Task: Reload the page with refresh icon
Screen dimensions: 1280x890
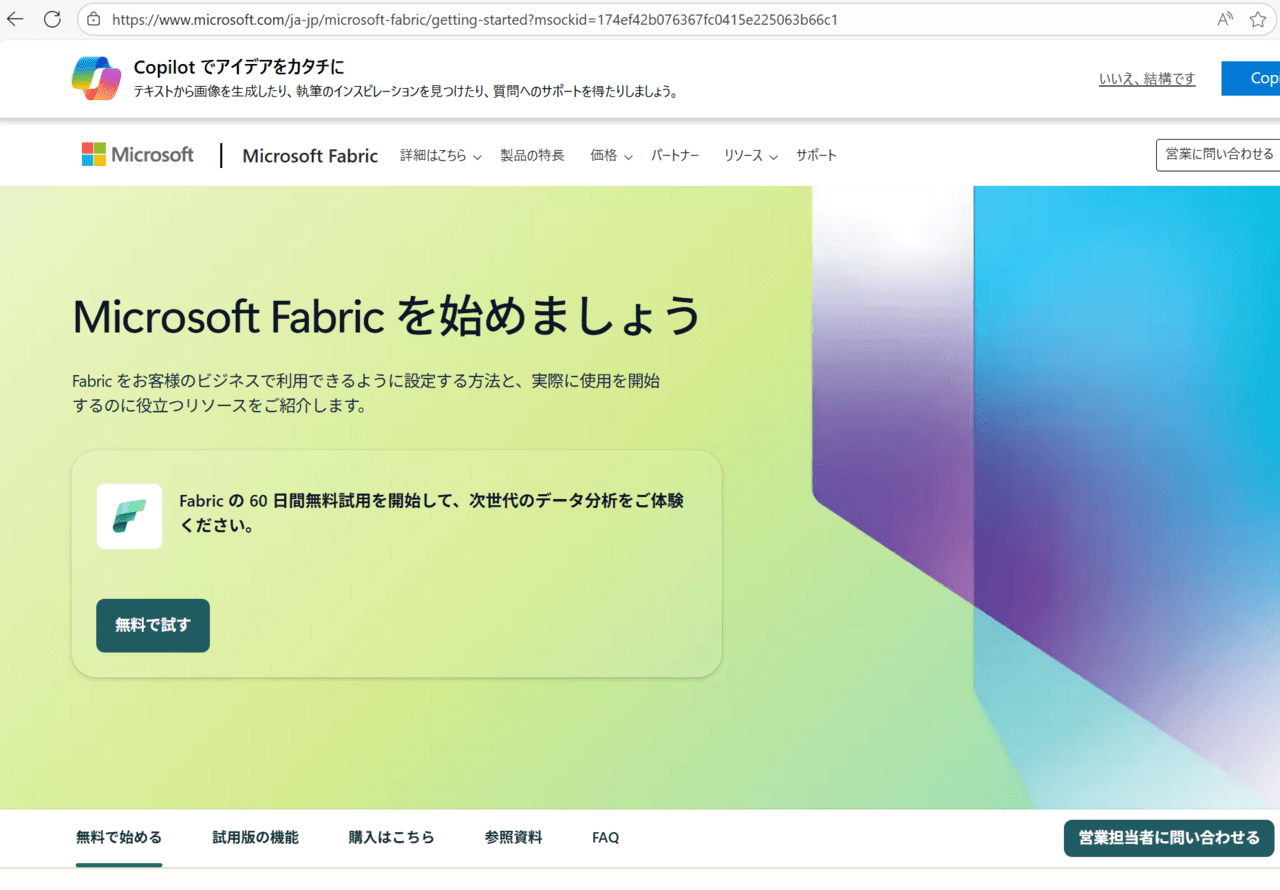Action: point(52,19)
